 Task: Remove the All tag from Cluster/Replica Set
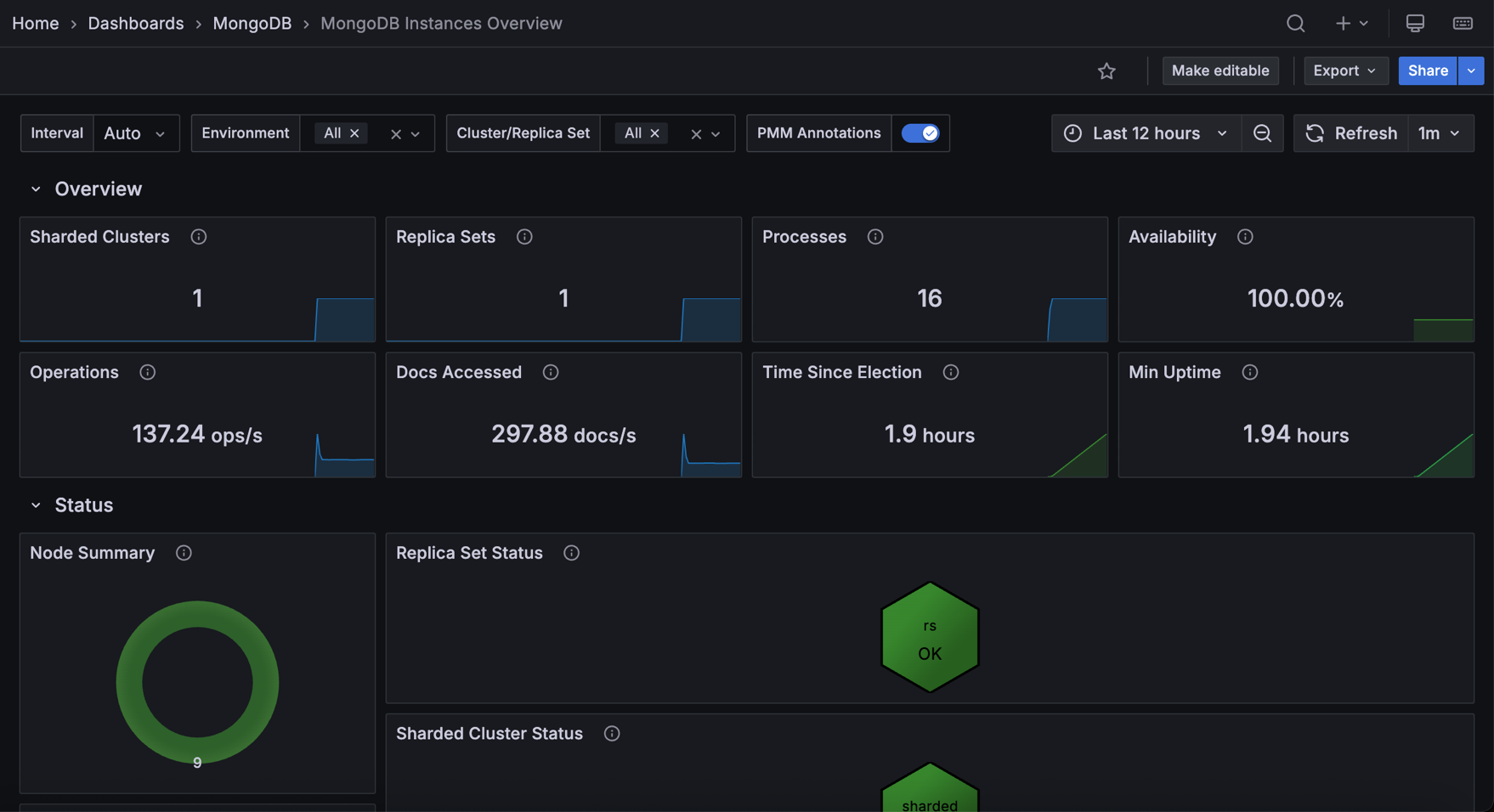655,133
